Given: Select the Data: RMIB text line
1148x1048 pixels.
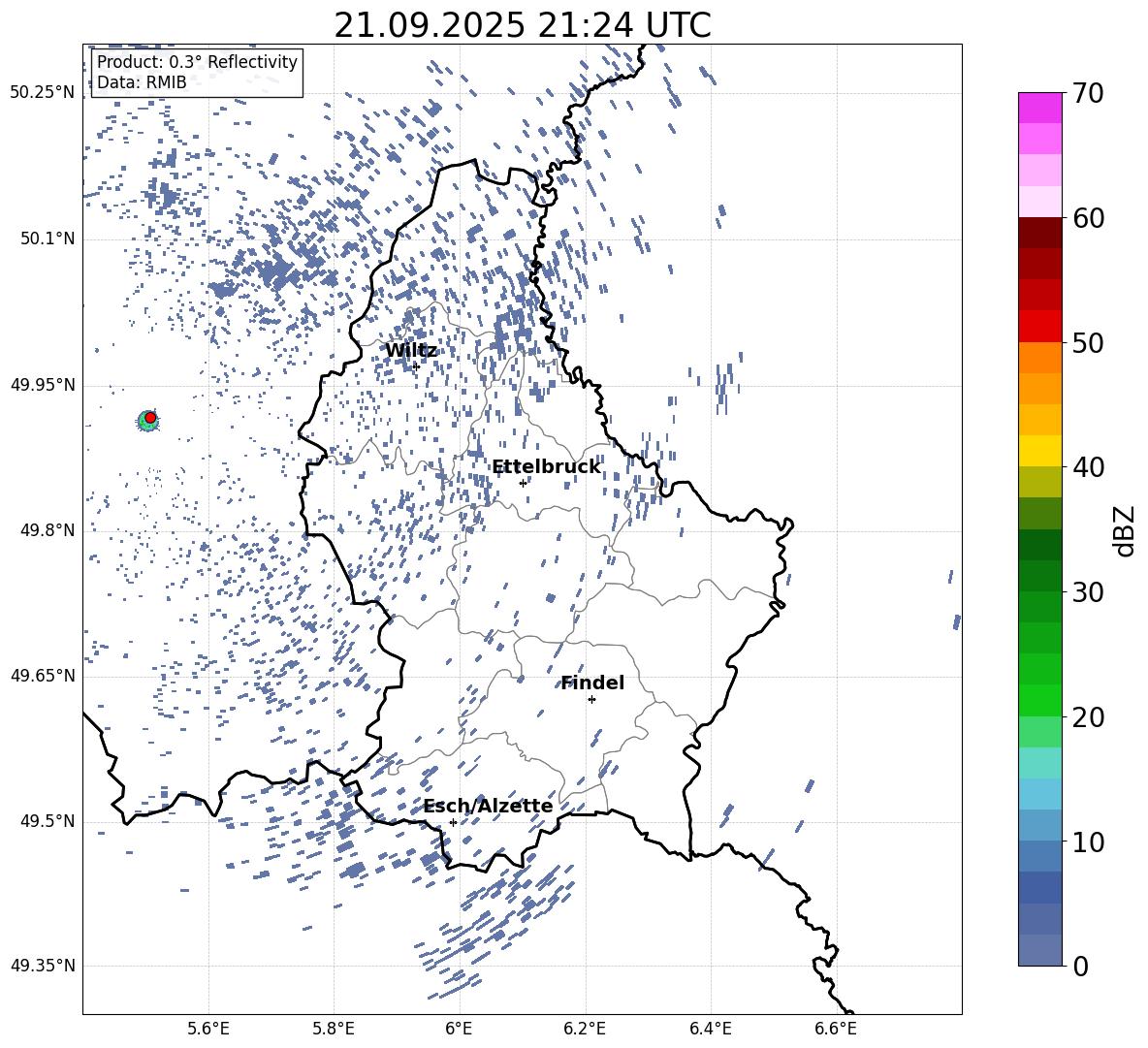Looking at the screenshot, I should click(142, 83).
